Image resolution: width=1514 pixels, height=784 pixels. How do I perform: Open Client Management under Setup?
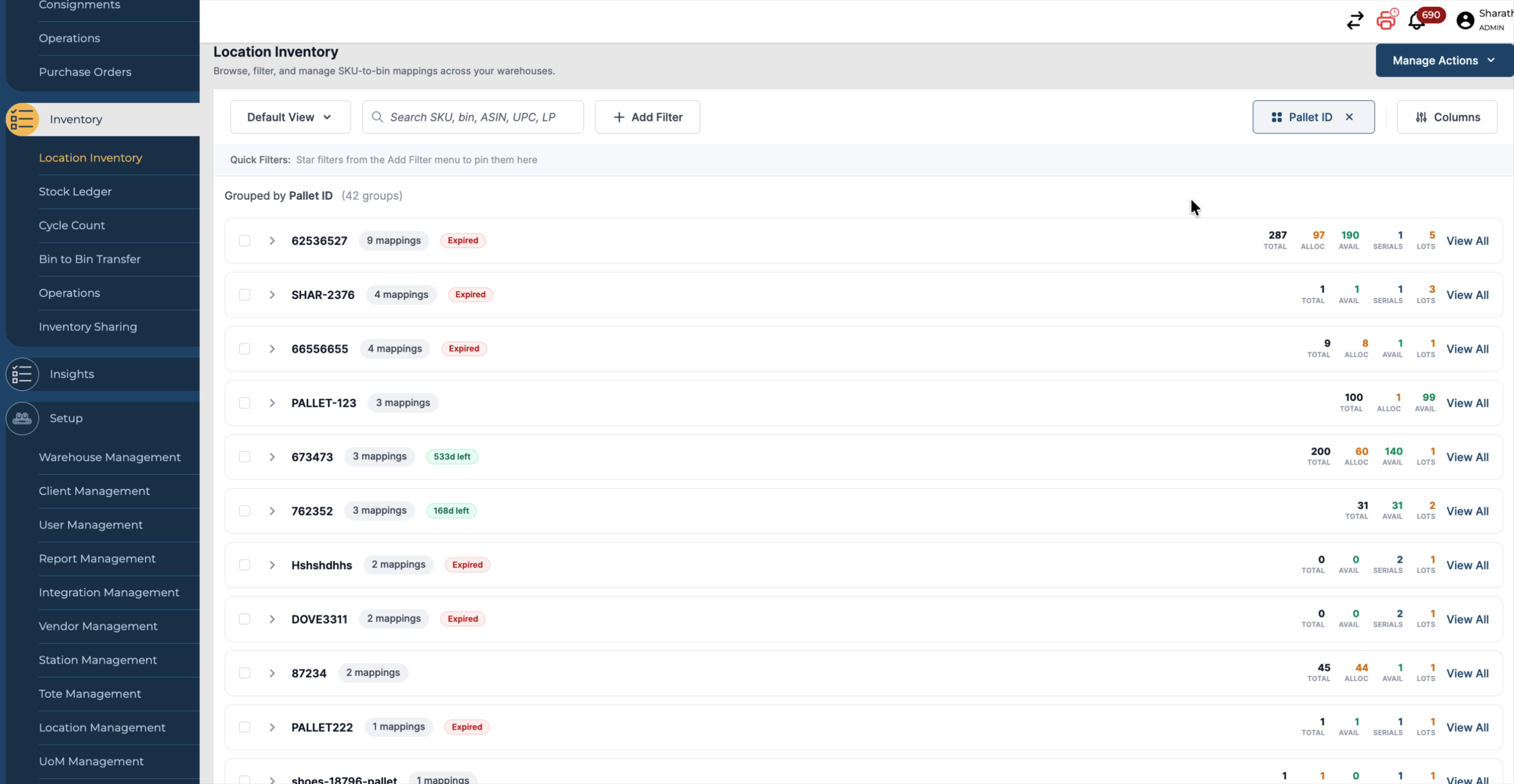[95, 491]
